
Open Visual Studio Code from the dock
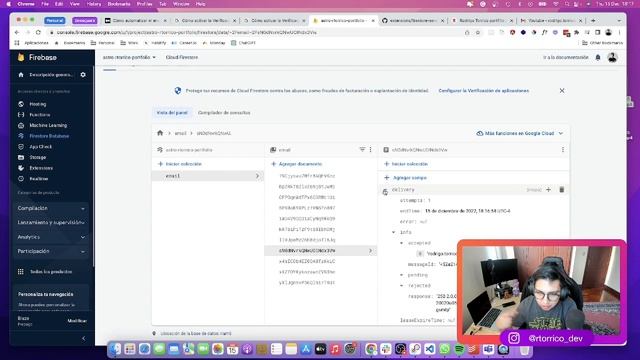[x=429, y=349]
